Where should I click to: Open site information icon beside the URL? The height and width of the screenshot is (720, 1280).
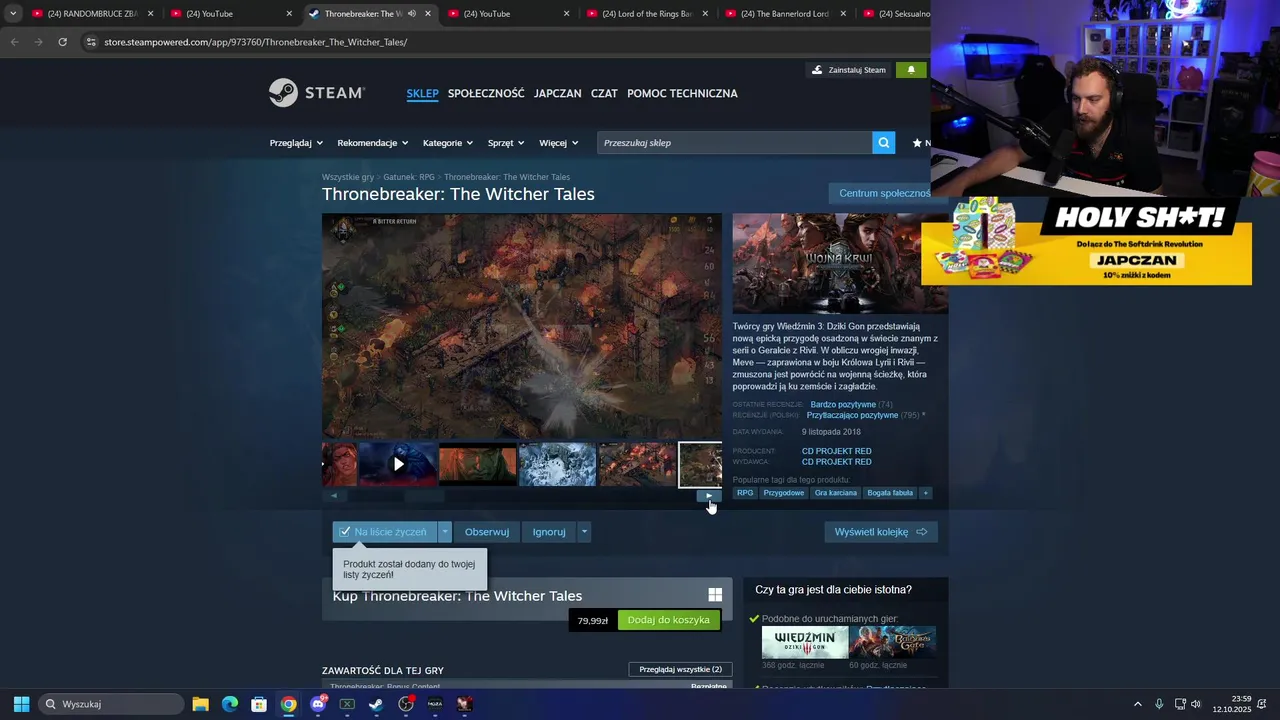tap(91, 42)
